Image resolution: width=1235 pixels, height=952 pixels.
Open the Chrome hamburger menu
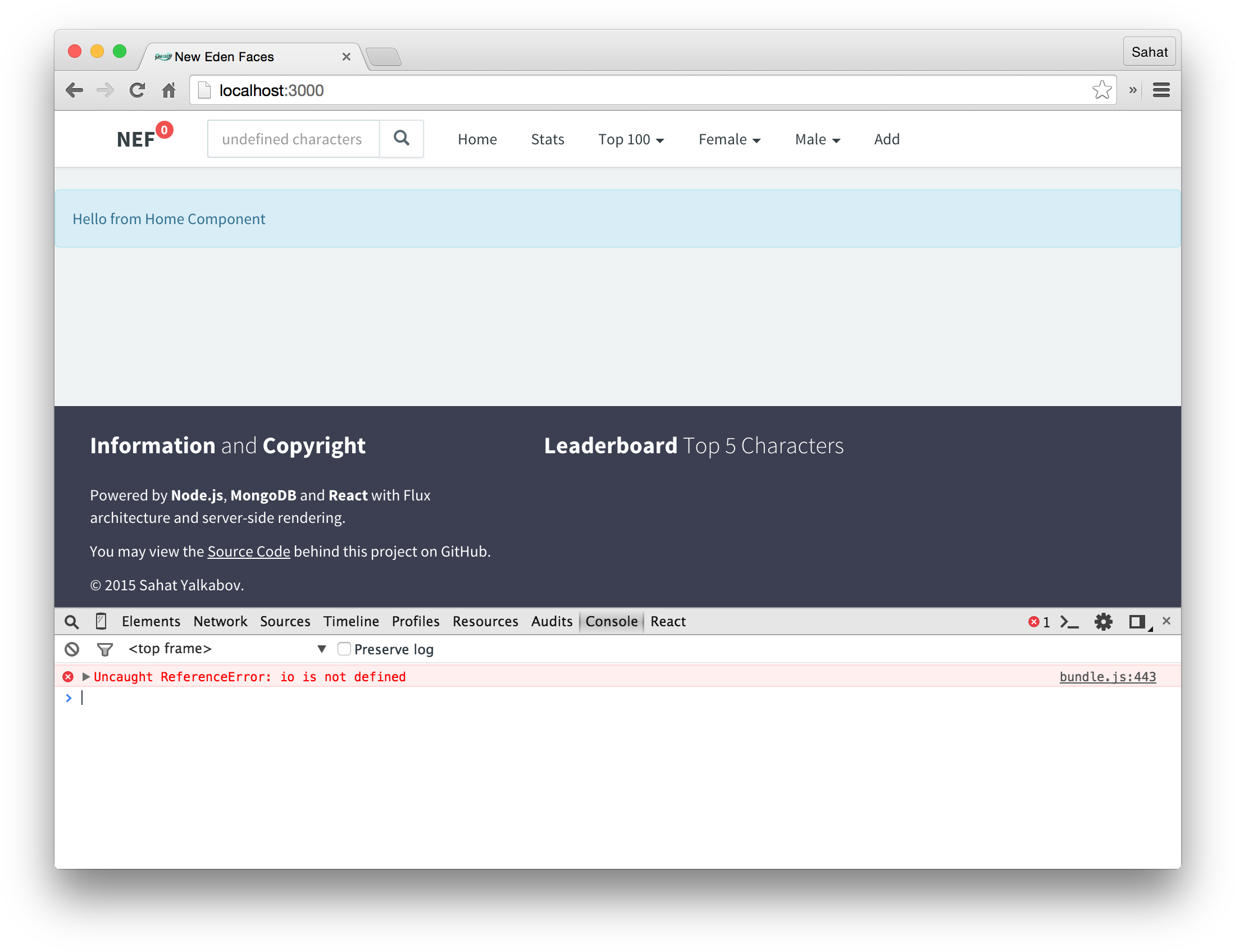click(x=1161, y=90)
